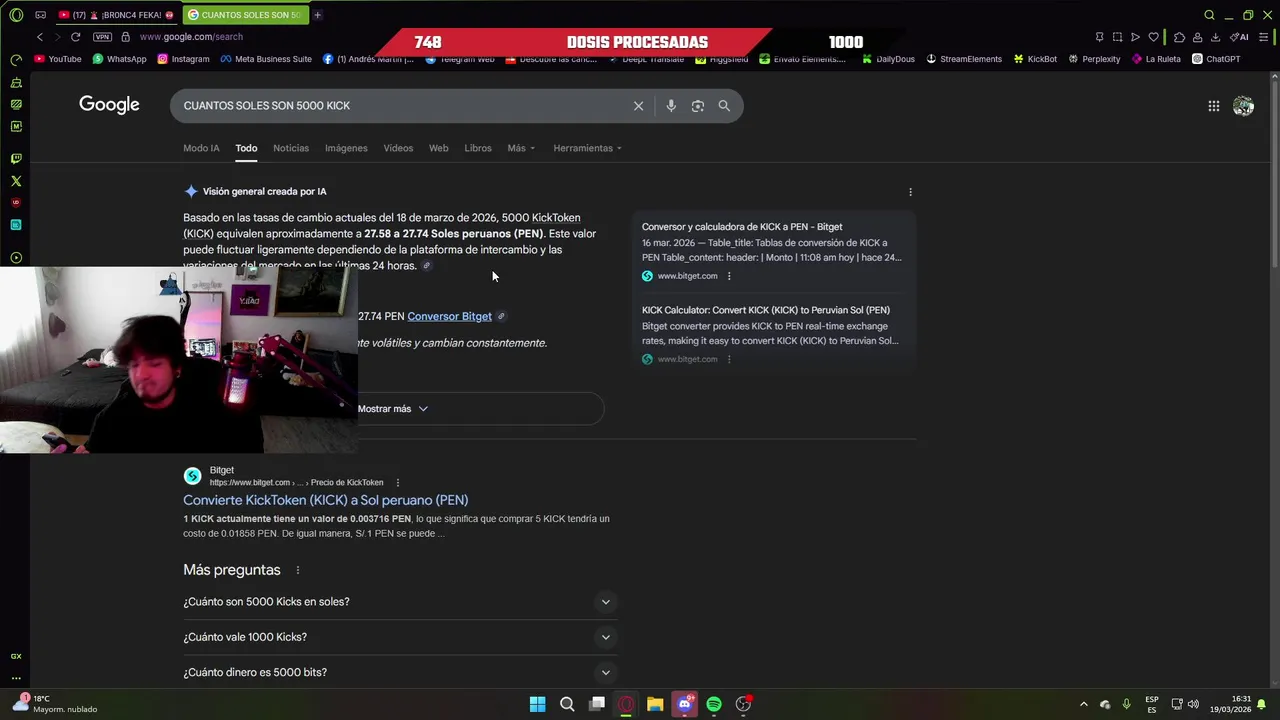Open the sidebar player icon
This screenshot has height=720, width=1280.
pyautogui.click(x=16, y=258)
